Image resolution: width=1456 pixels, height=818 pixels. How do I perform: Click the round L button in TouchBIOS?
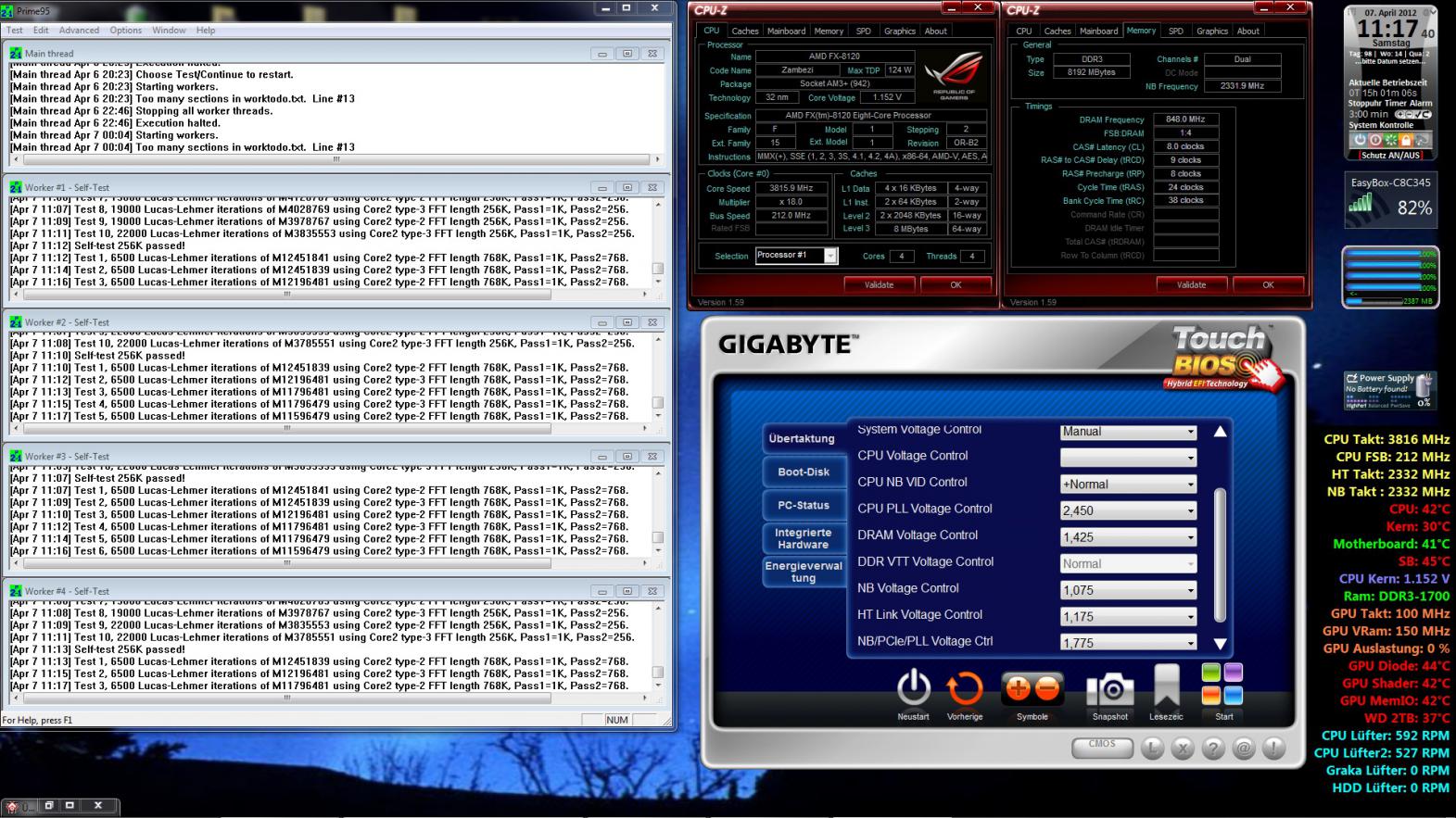1152,748
